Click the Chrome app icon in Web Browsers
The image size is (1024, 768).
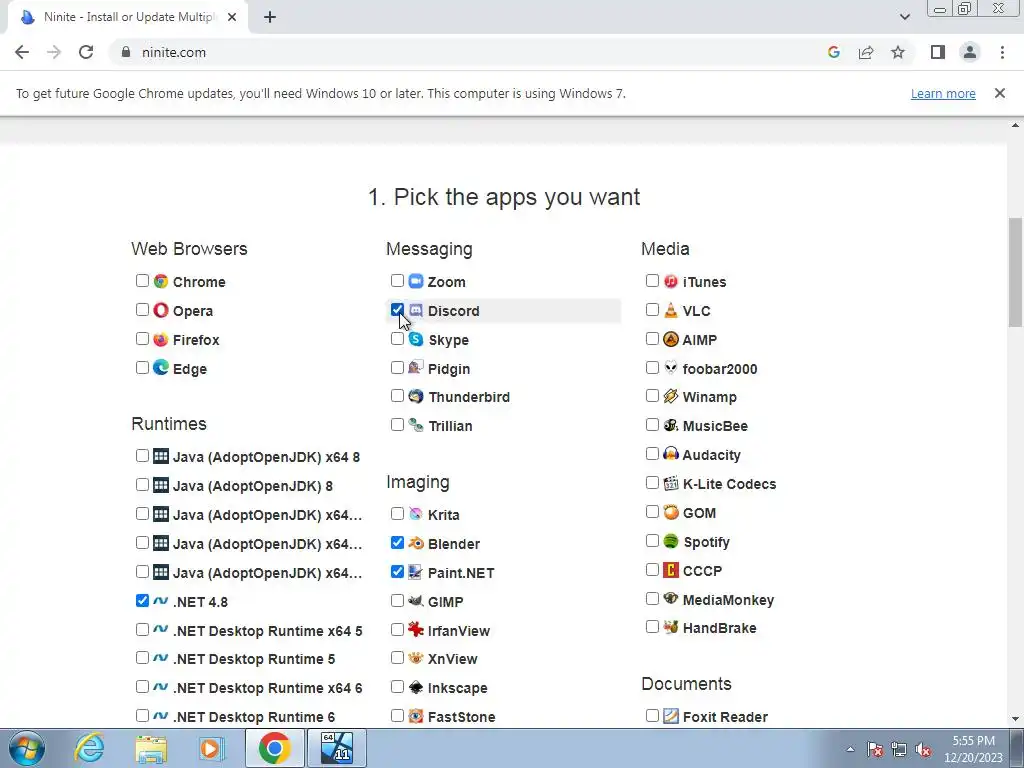click(161, 281)
